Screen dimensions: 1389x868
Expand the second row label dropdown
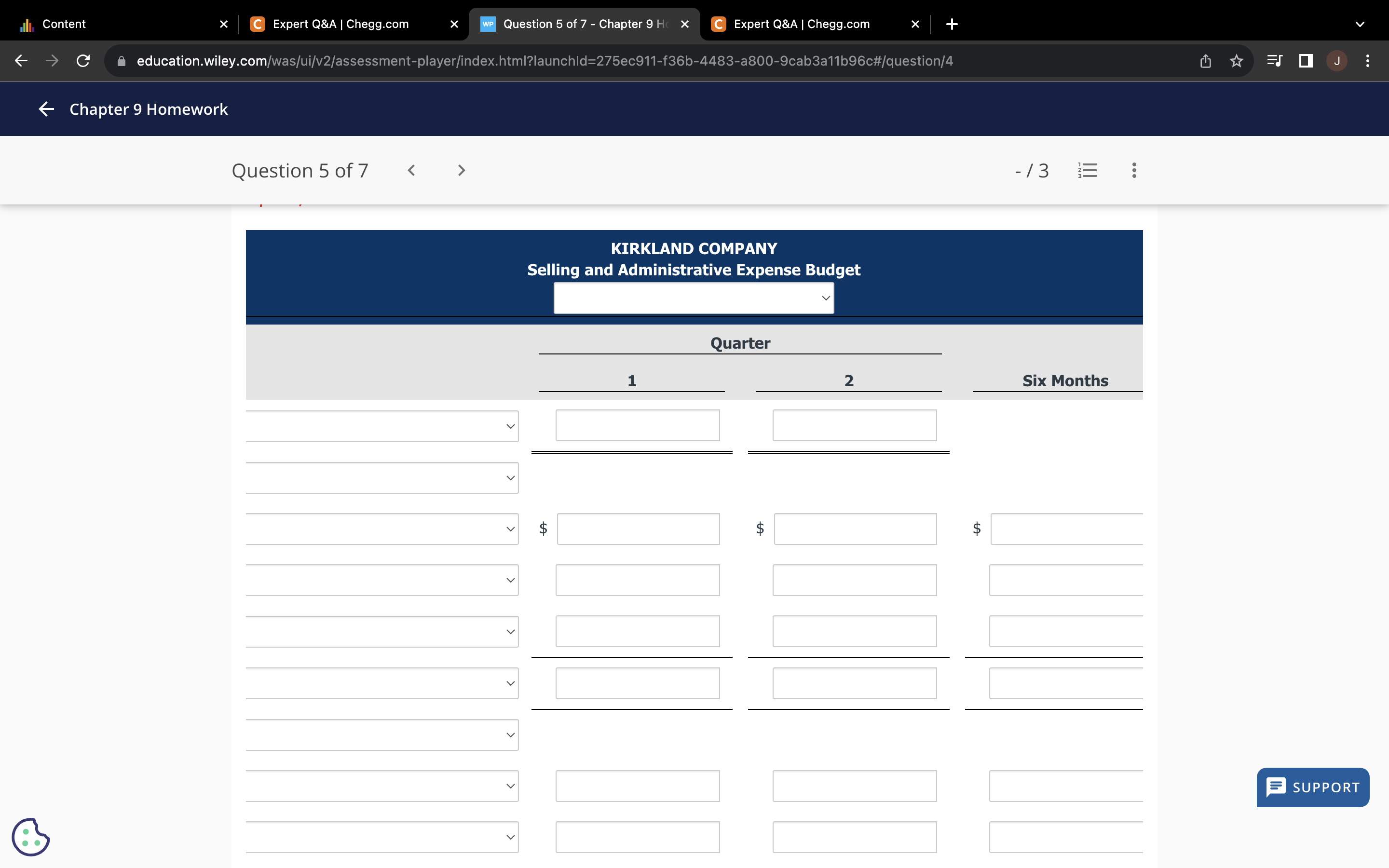[382, 477]
